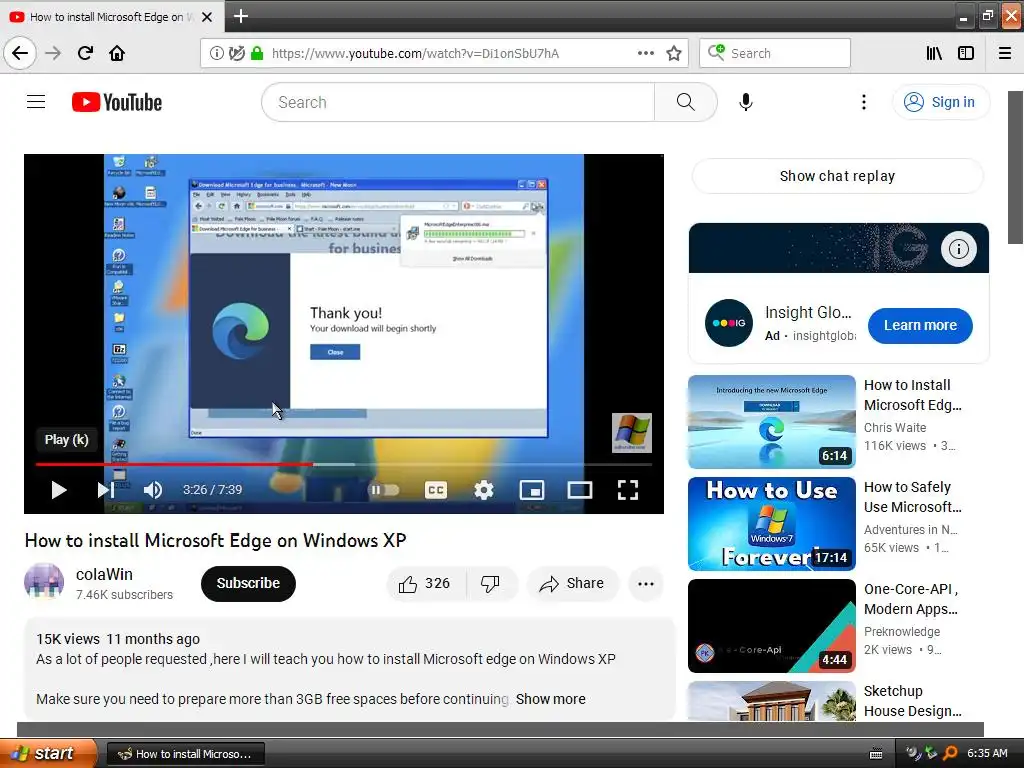Viewport: 1024px width, 768px height.
Task: Select the How to install Microsoft Edge tab
Action: point(111,17)
